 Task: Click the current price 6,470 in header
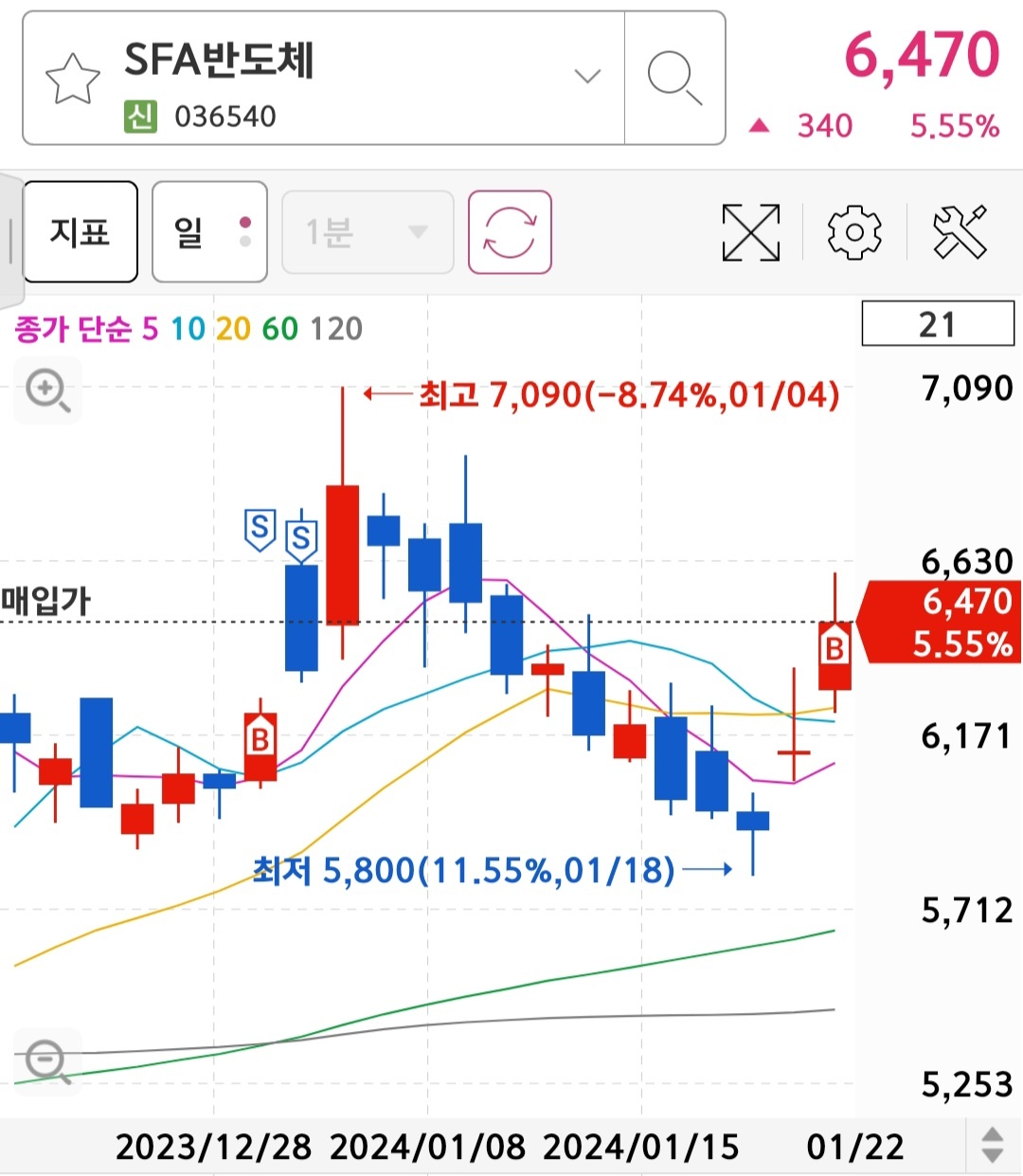pyautogui.click(x=922, y=55)
